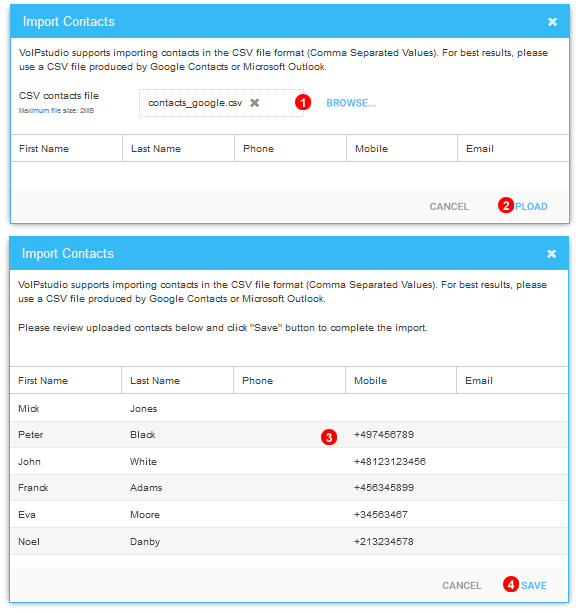Image resolution: width=580 pixels, height=613 pixels.
Task: Select the last name 'Danby'
Action: [x=145, y=541]
